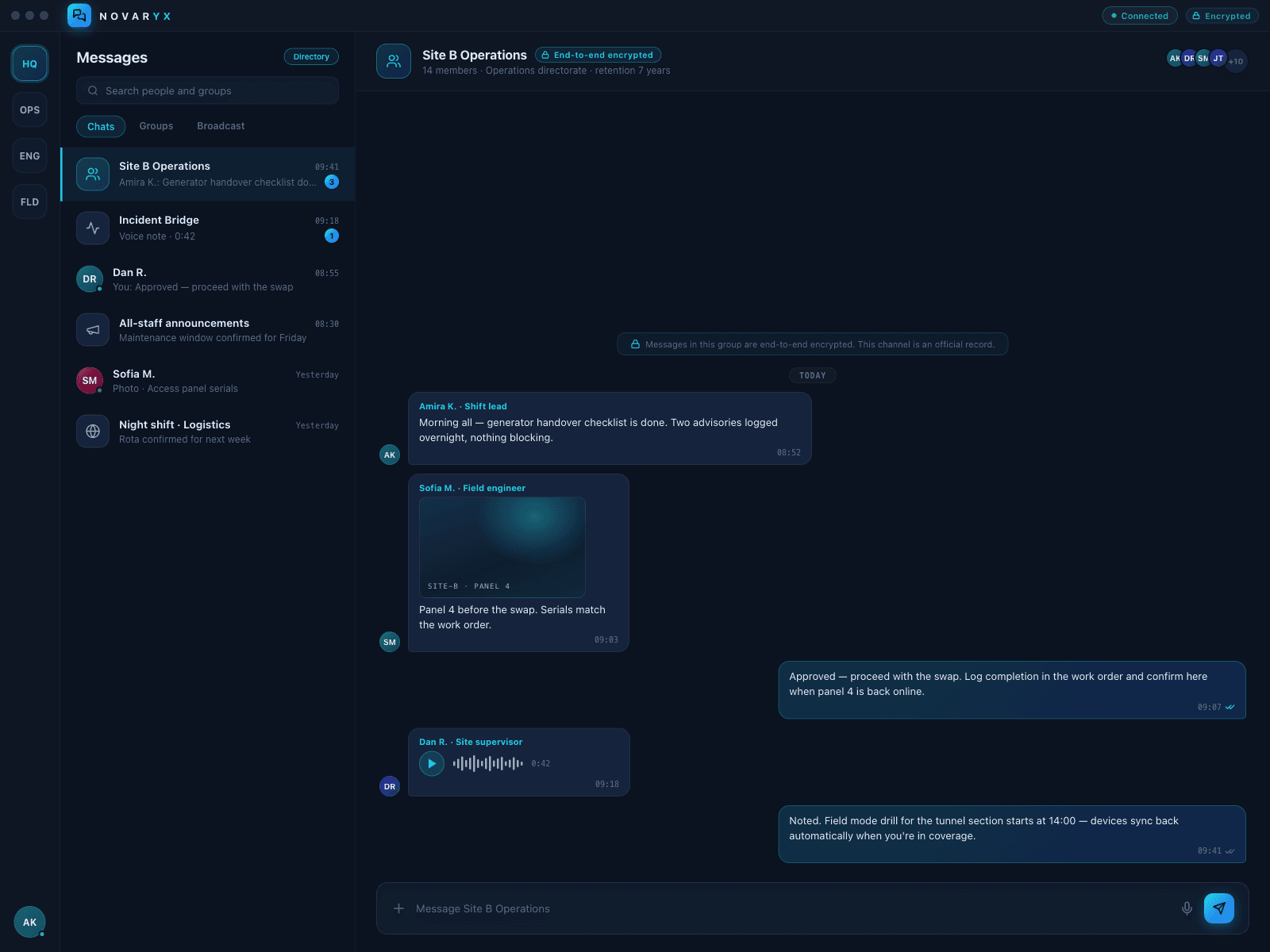
Task: Switch to the OPS workspace
Action: coord(29,109)
